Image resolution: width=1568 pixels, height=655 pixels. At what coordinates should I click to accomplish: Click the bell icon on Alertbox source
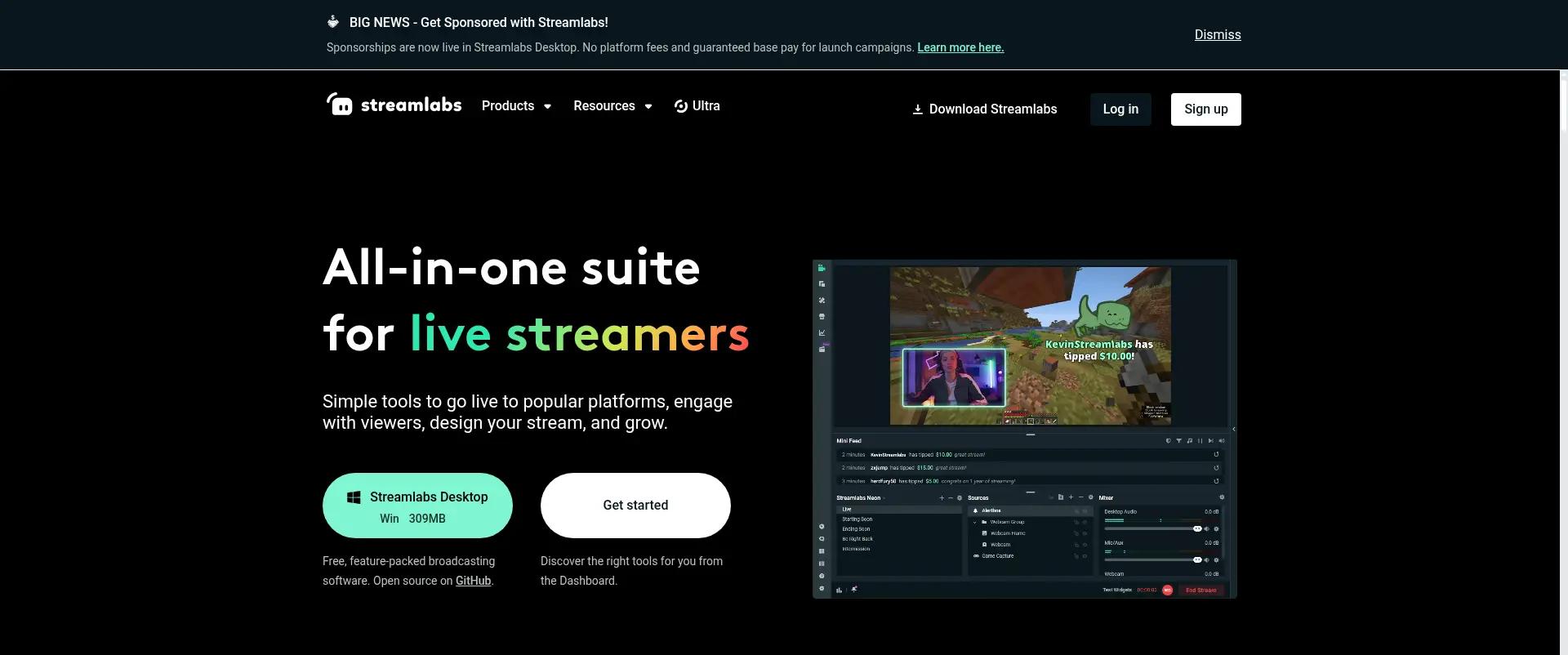[976, 510]
